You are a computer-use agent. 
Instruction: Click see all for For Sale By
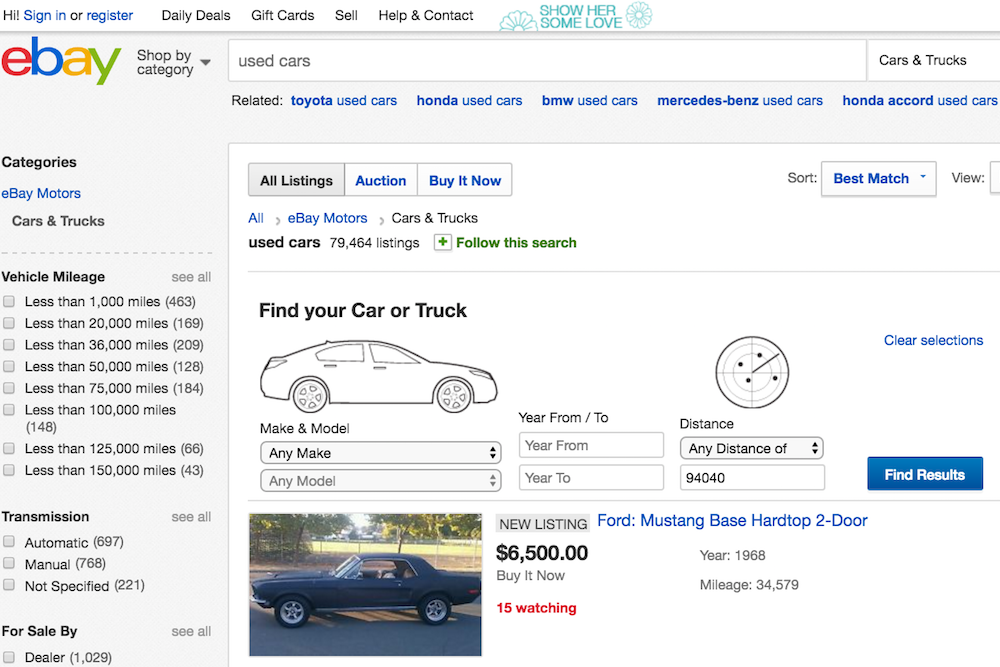pyautogui.click(x=191, y=631)
